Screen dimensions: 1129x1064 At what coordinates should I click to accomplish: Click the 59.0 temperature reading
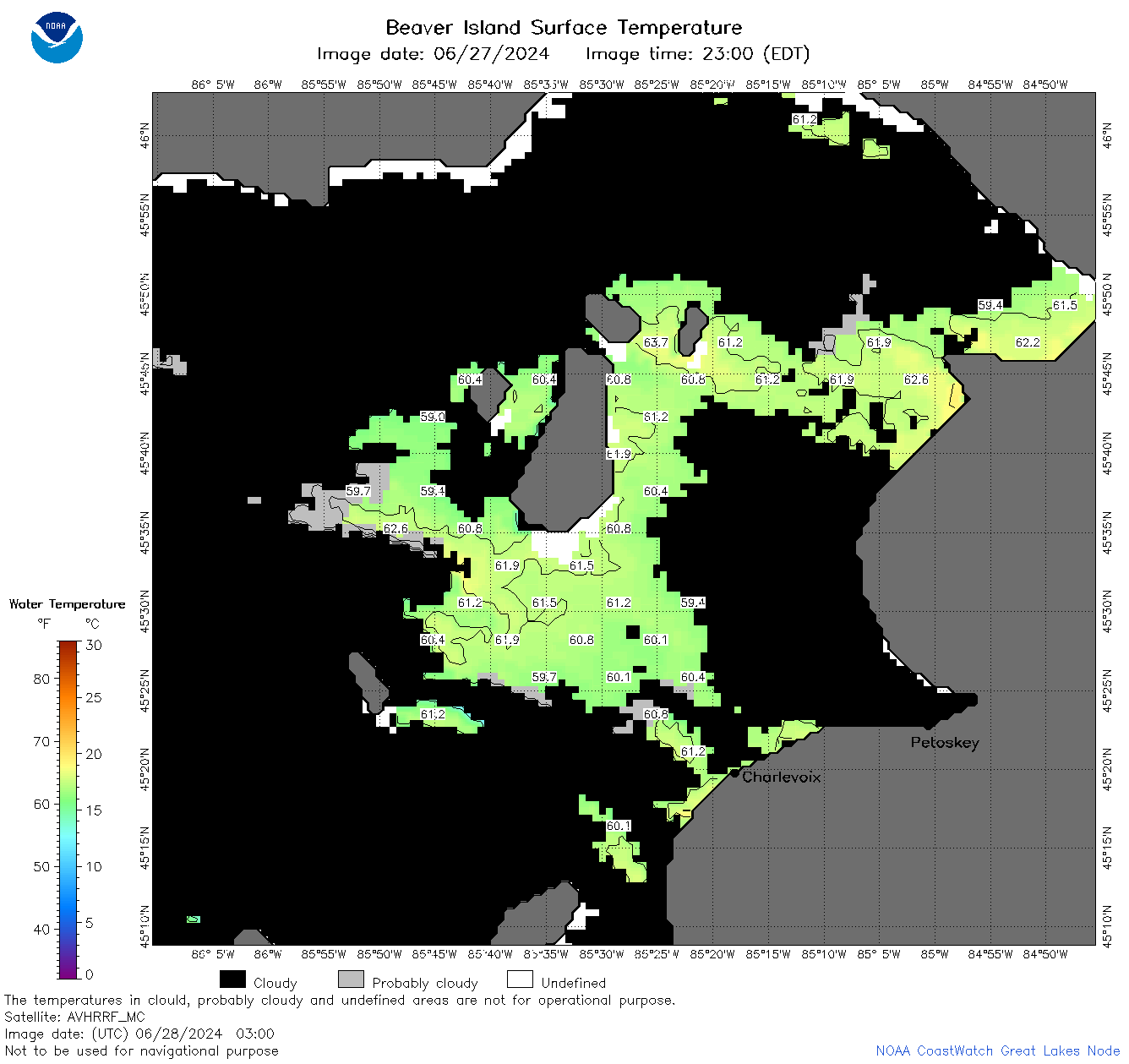click(433, 417)
